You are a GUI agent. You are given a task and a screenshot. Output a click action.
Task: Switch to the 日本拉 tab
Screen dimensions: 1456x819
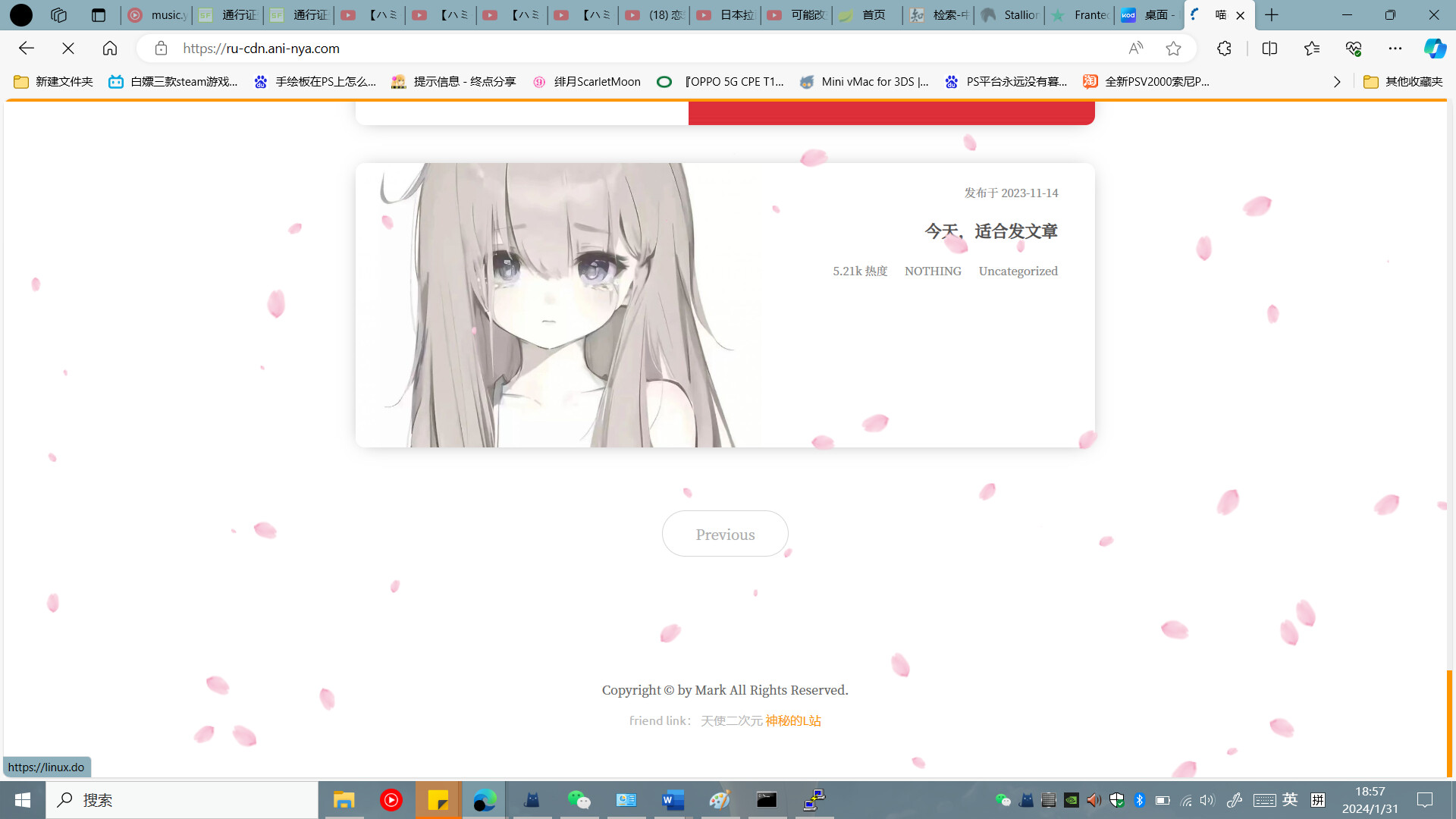tap(726, 15)
